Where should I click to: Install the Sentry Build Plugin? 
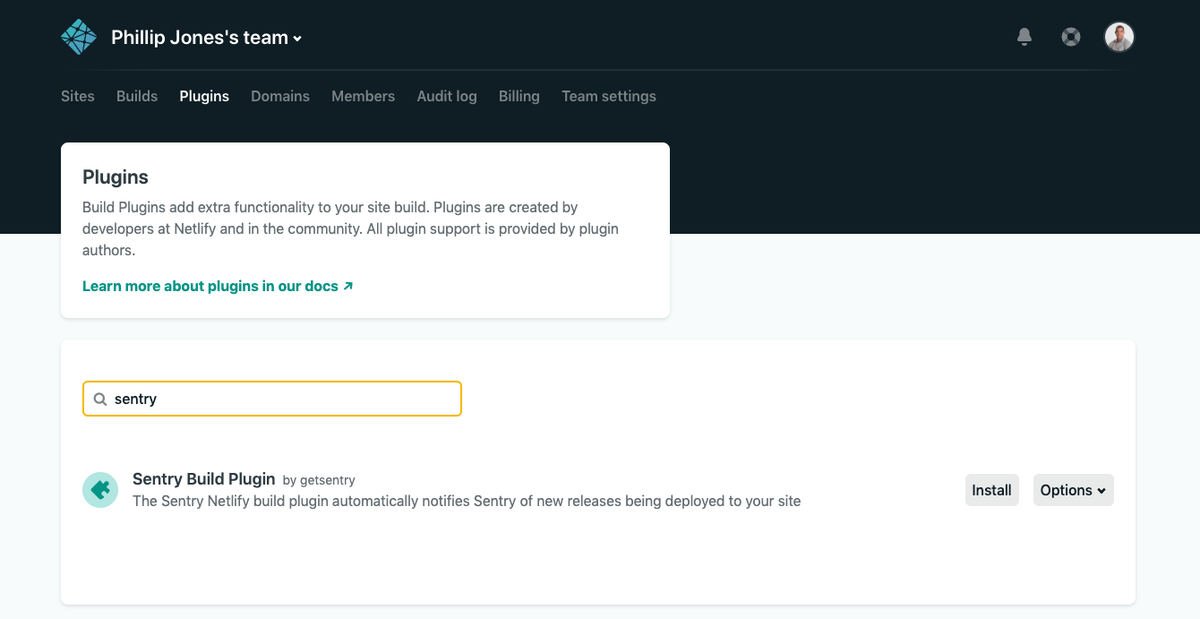991,490
